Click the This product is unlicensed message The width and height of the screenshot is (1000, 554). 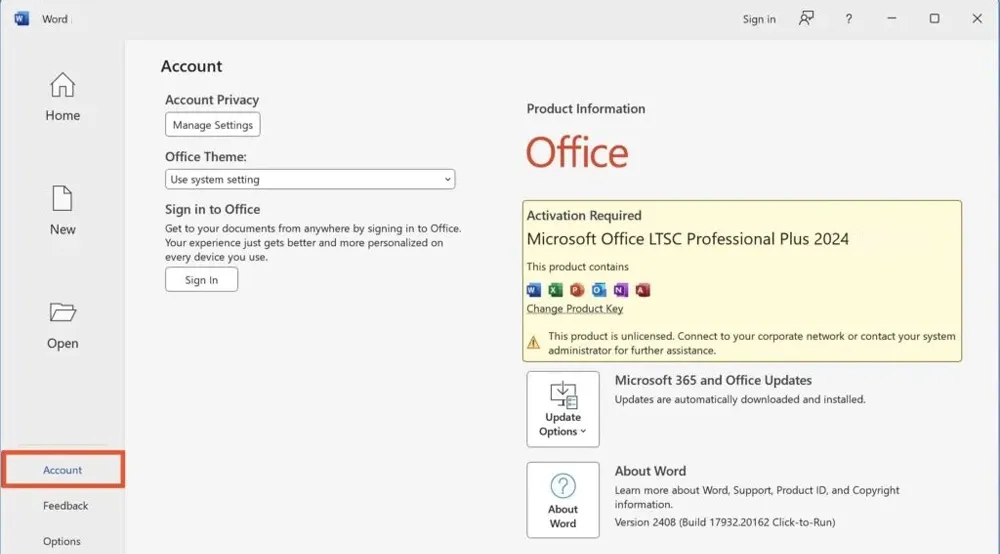tap(752, 343)
